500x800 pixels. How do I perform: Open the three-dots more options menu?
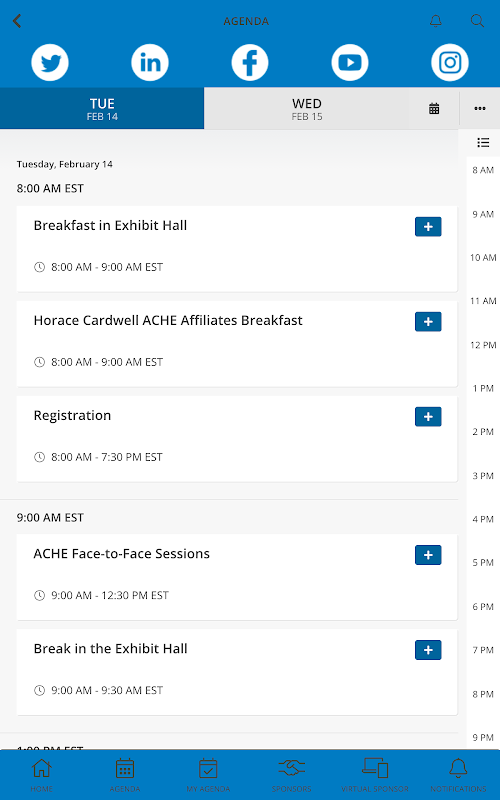coord(480,108)
